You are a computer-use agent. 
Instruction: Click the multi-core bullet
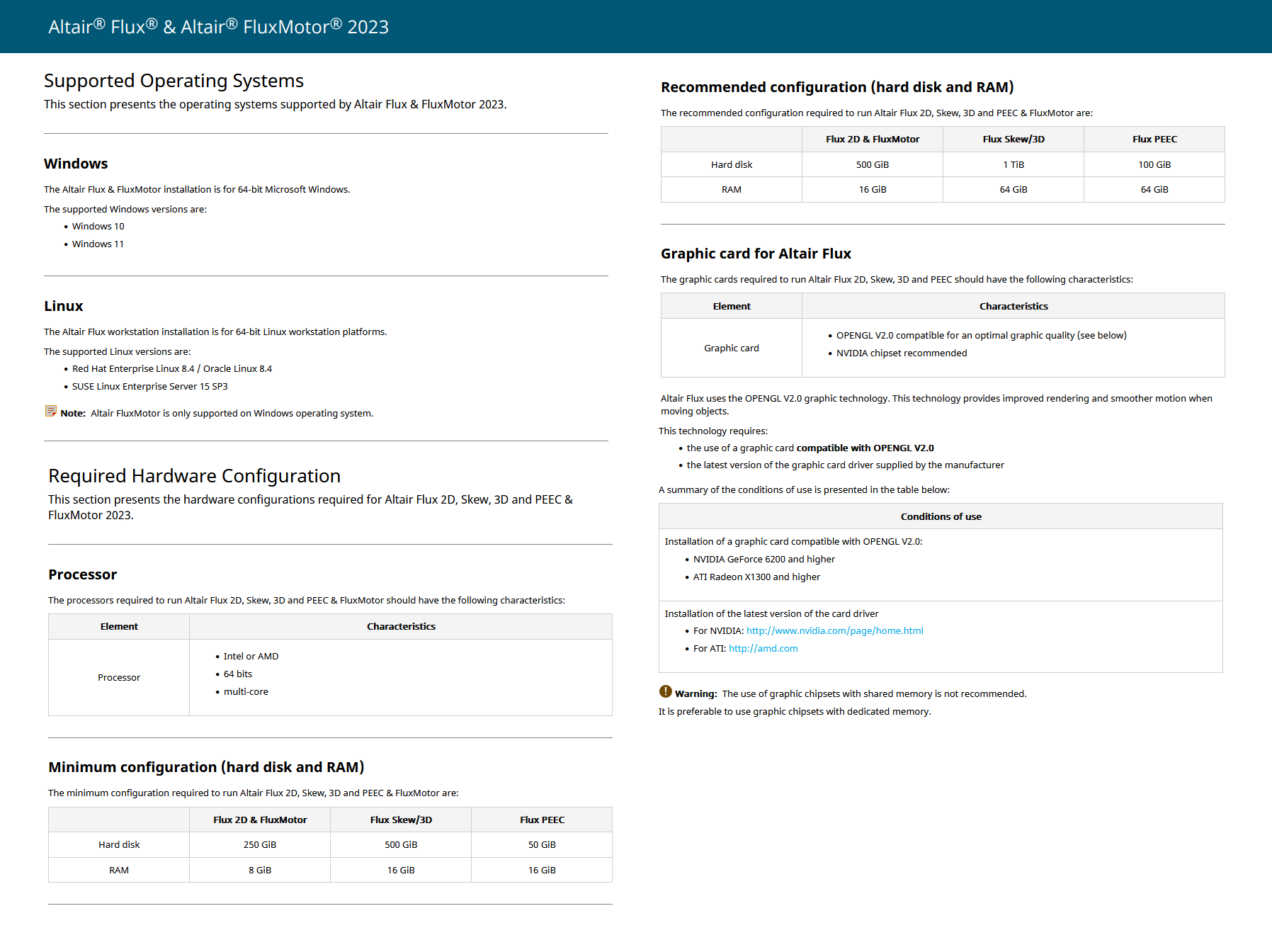pos(246,692)
